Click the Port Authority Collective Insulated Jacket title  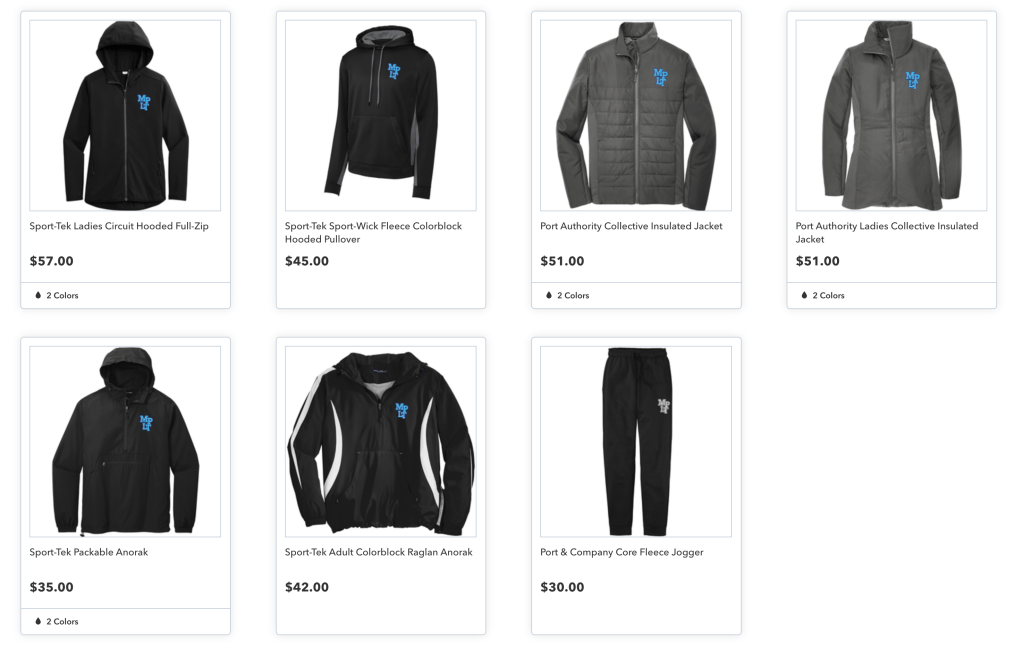coord(632,226)
